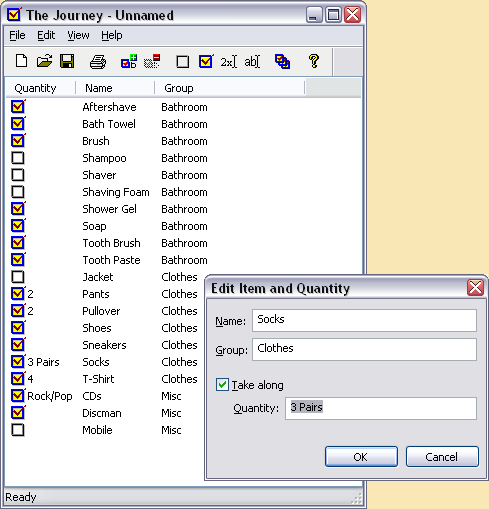Check the Shampoo item checkbox

(x=18, y=158)
